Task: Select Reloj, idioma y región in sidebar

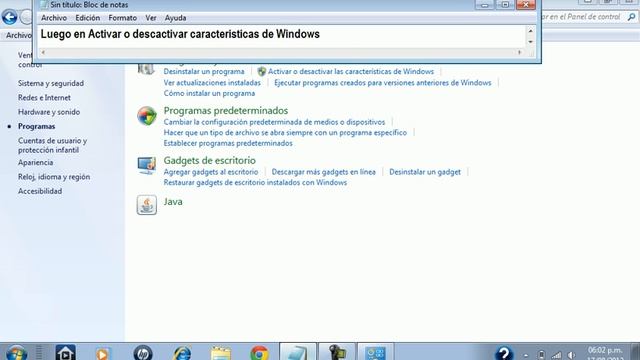Action: tap(54, 177)
